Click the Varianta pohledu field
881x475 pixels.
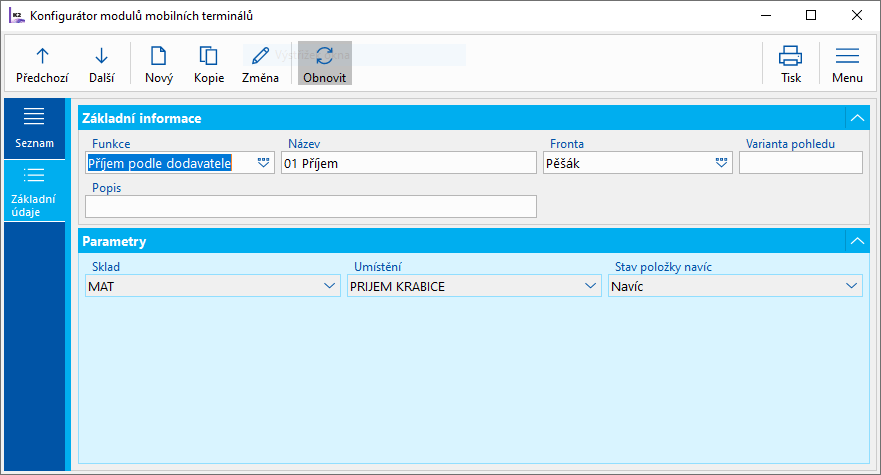[801, 163]
